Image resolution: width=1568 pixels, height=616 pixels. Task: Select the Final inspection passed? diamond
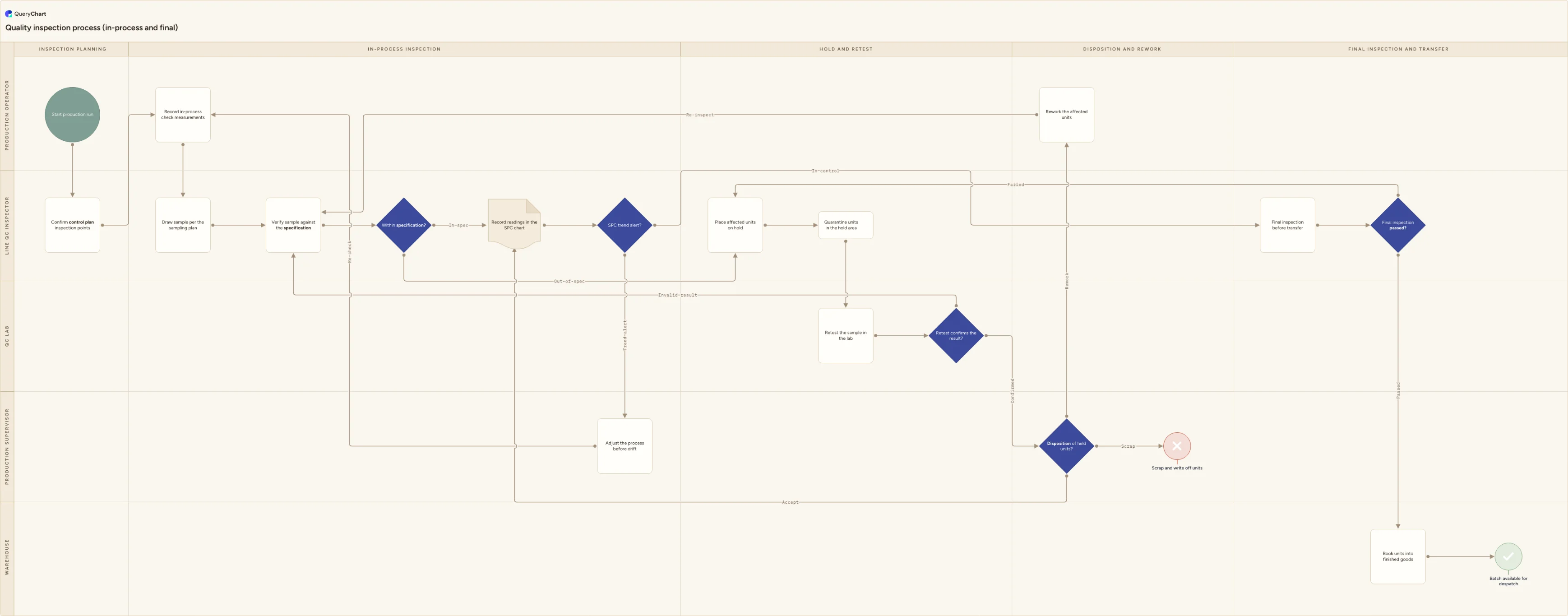click(1397, 225)
